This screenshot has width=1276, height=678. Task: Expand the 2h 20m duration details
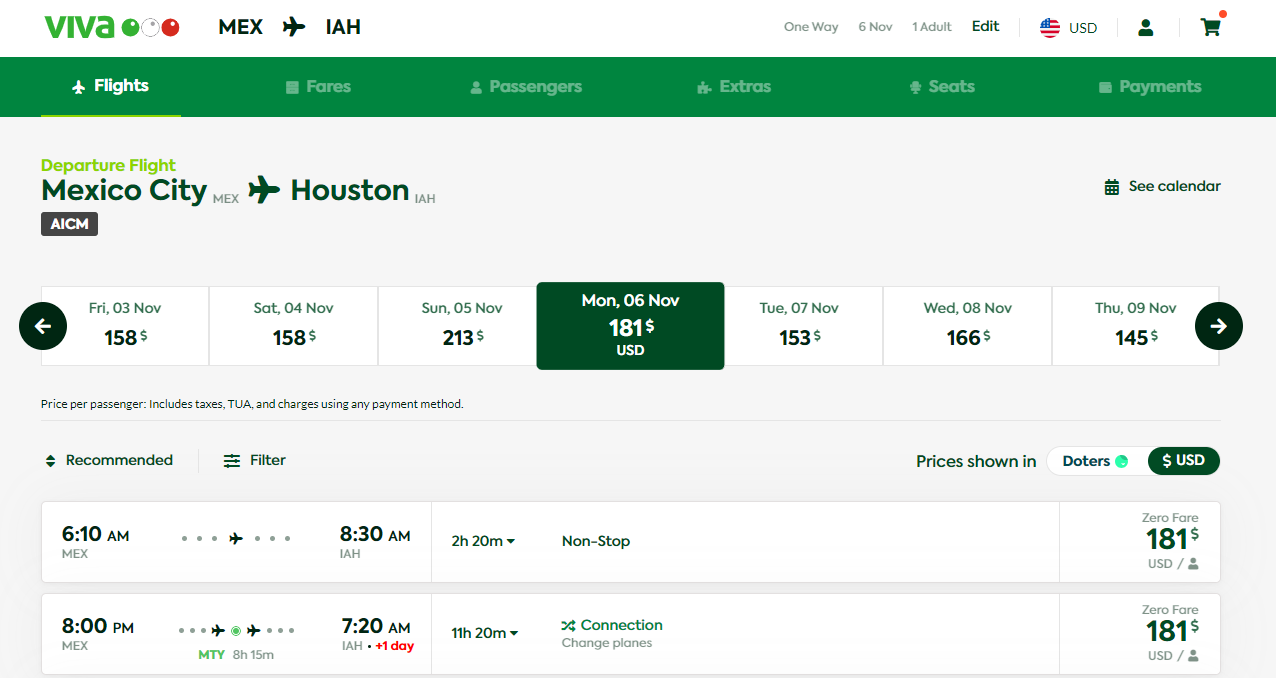(483, 542)
